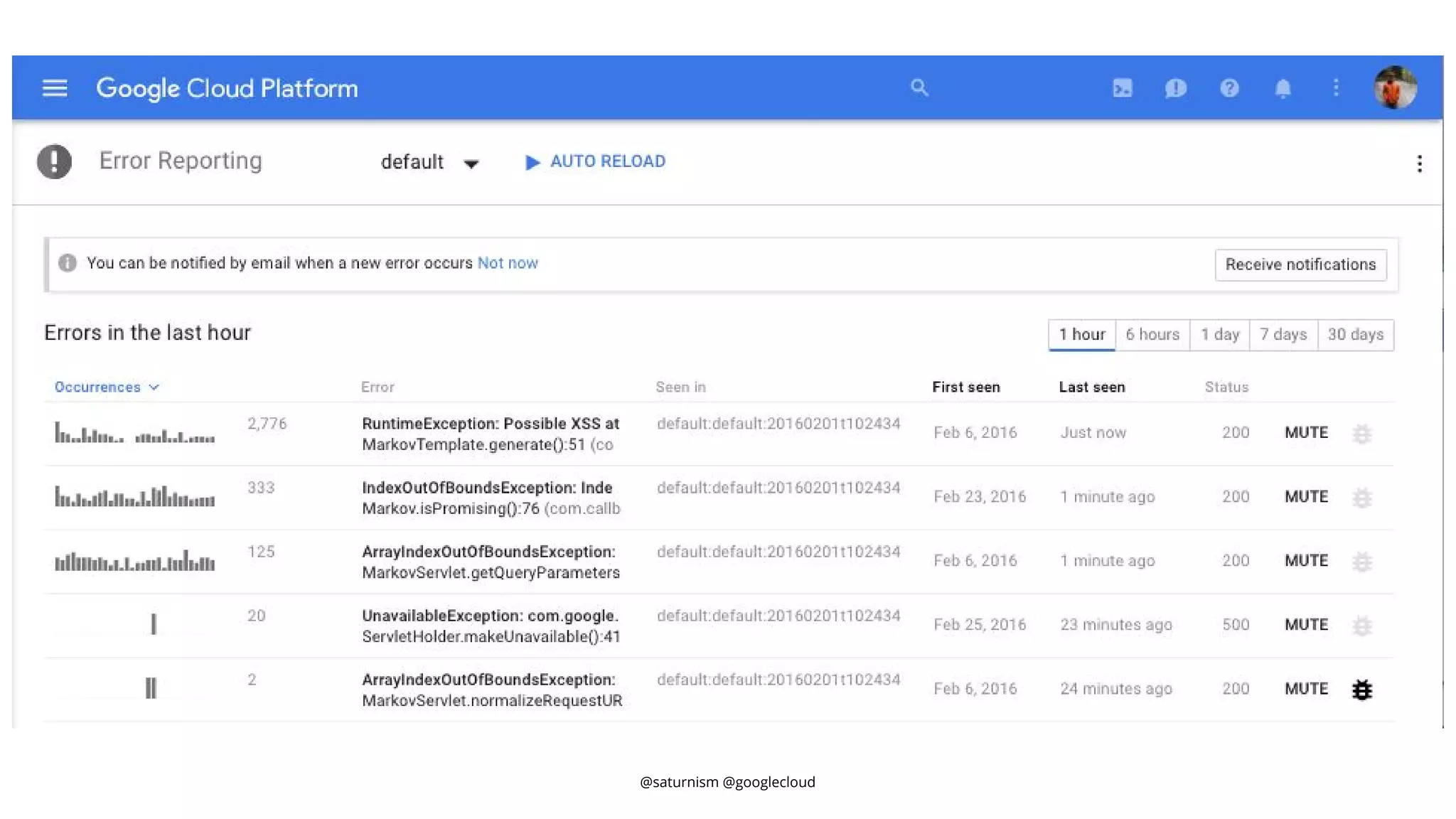1456x819 pixels.
Task: Click occurrence chart for 333 row
Action: (x=134, y=496)
